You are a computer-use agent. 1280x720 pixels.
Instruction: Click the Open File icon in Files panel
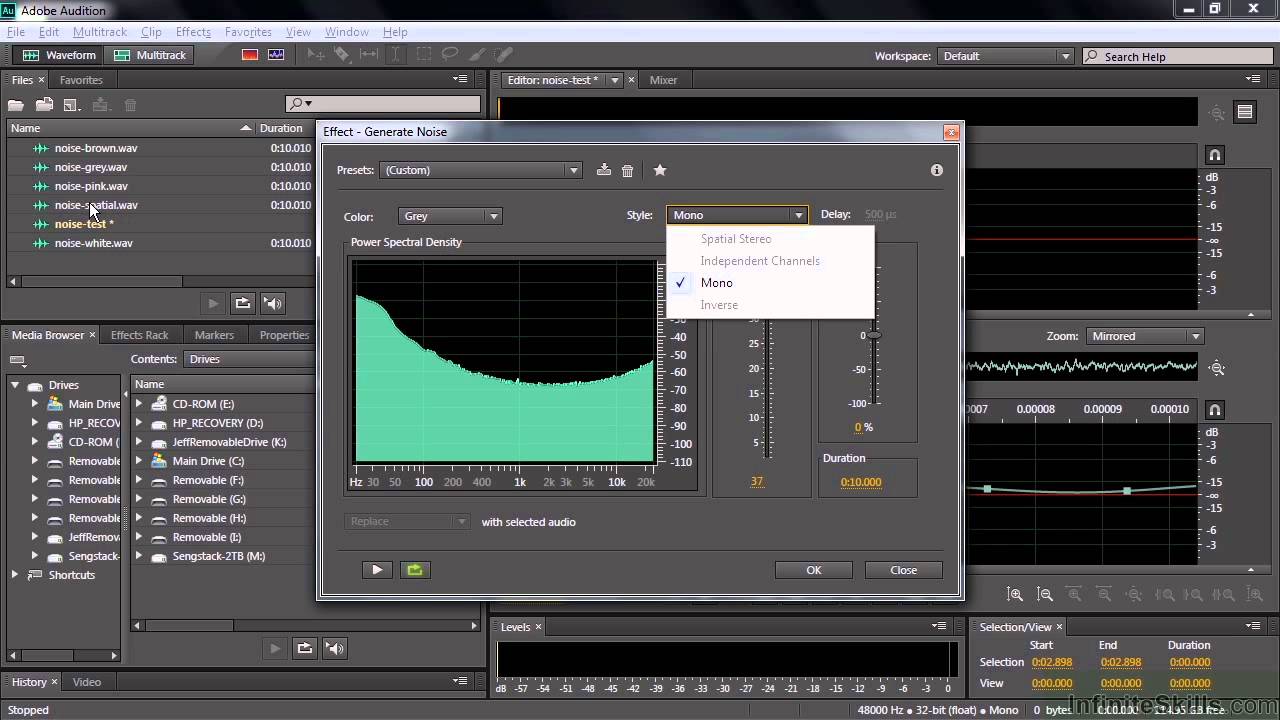(16, 104)
